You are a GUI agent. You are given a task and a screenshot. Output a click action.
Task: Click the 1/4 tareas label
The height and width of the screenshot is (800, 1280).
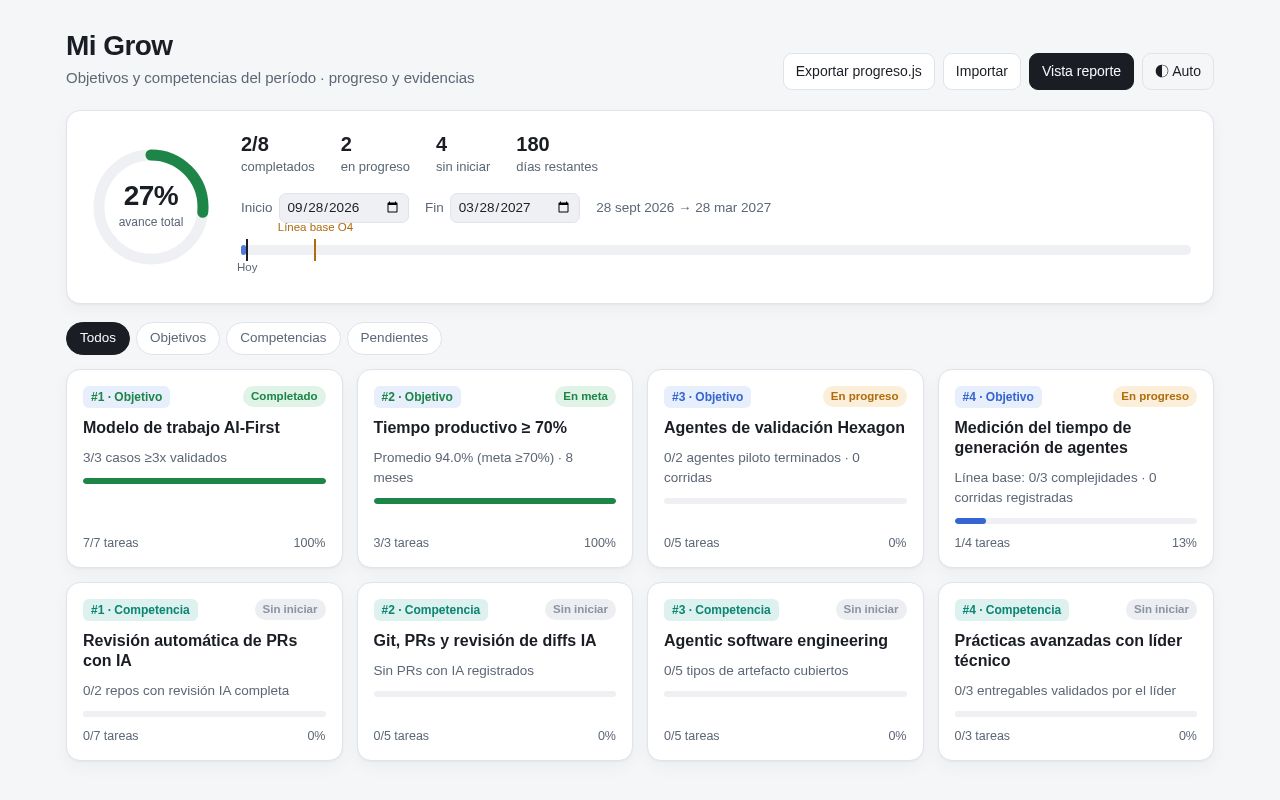[x=982, y=543]
